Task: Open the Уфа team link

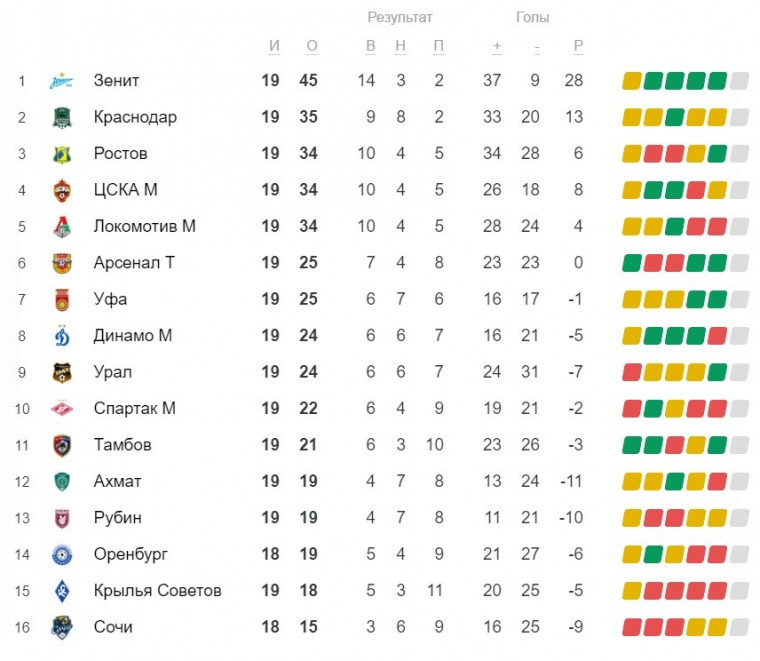Action: click(110, 299)
